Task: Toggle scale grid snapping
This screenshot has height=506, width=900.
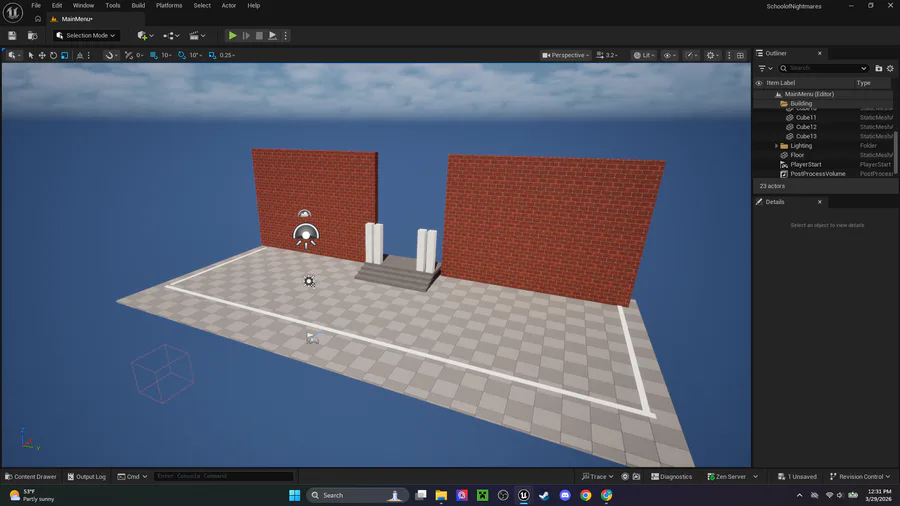Action: click(212, 55)
